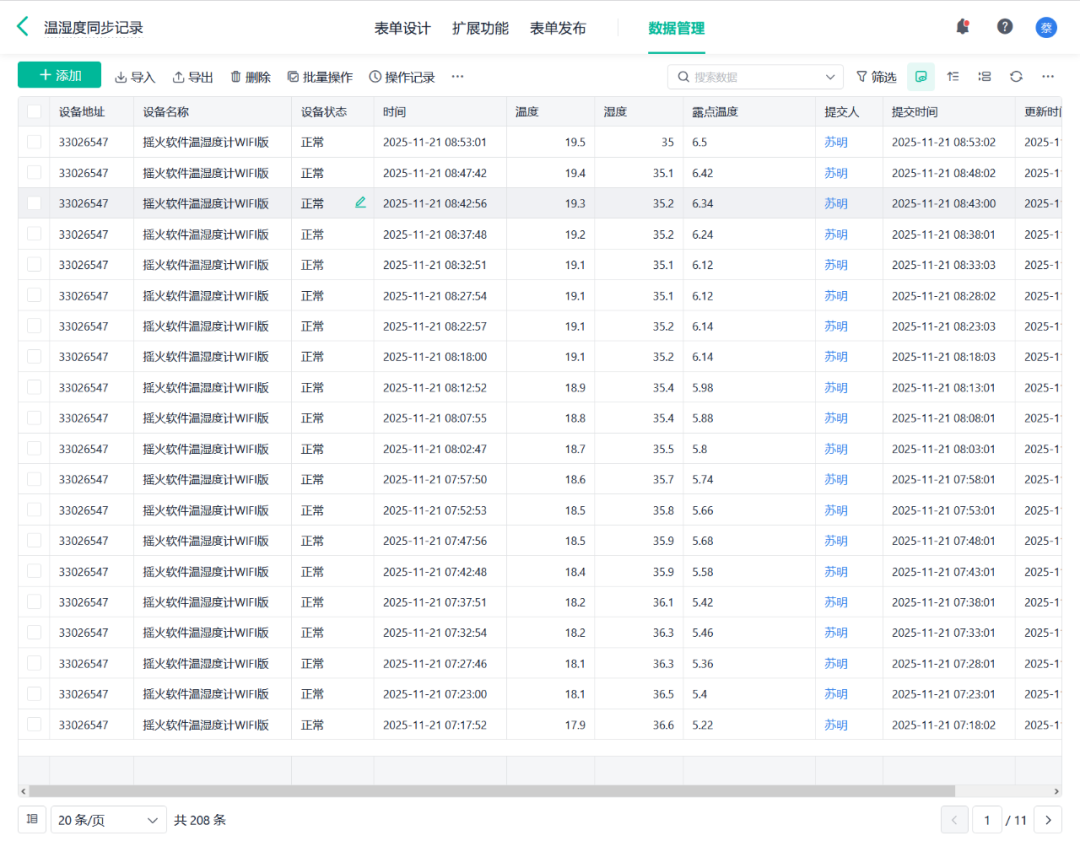
Task: Click the search data input field
Action: [754, 77]
